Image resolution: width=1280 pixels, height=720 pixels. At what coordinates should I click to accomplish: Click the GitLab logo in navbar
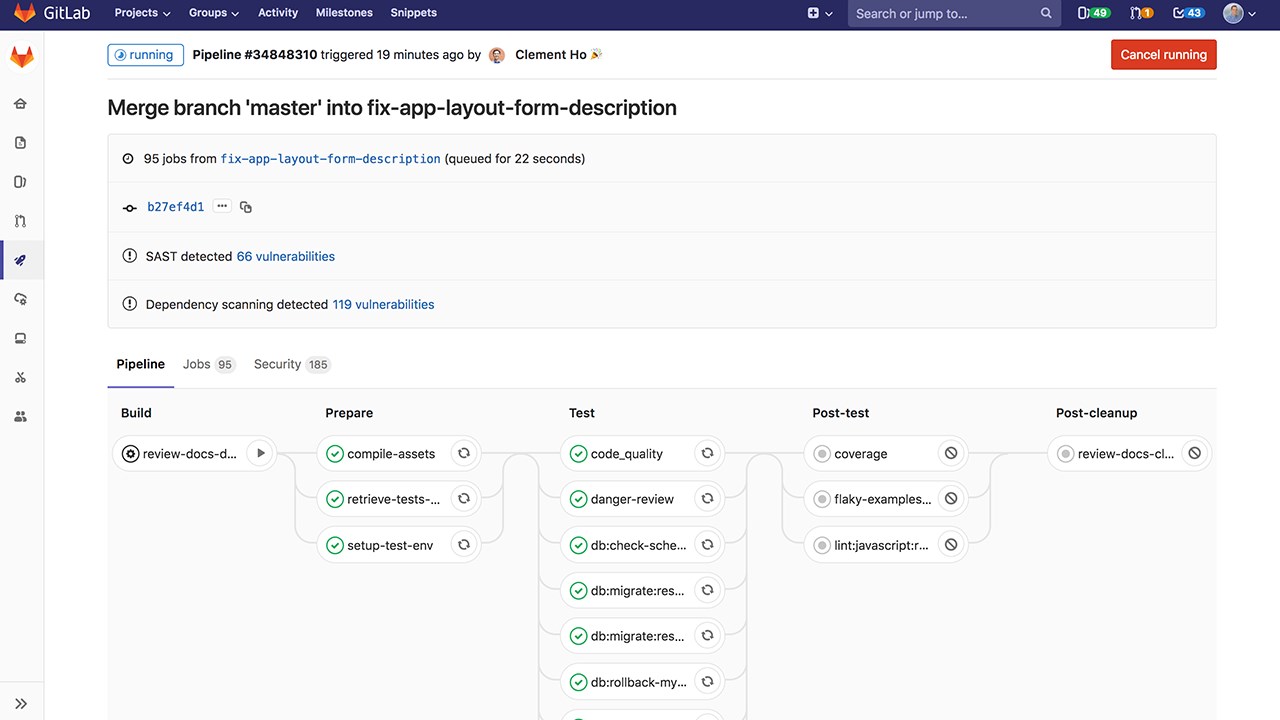40,13
